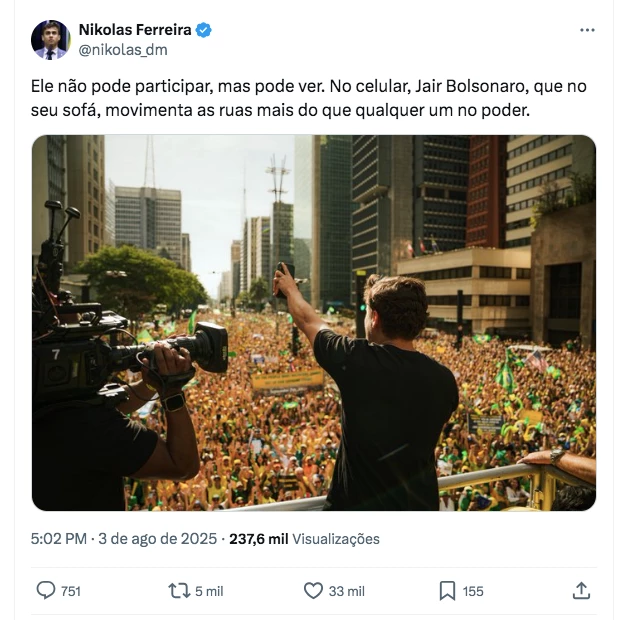Click the blue verified badge
The width and height of the screenshot is (628, 620).
pyautogui.click(x=203, y=30)
